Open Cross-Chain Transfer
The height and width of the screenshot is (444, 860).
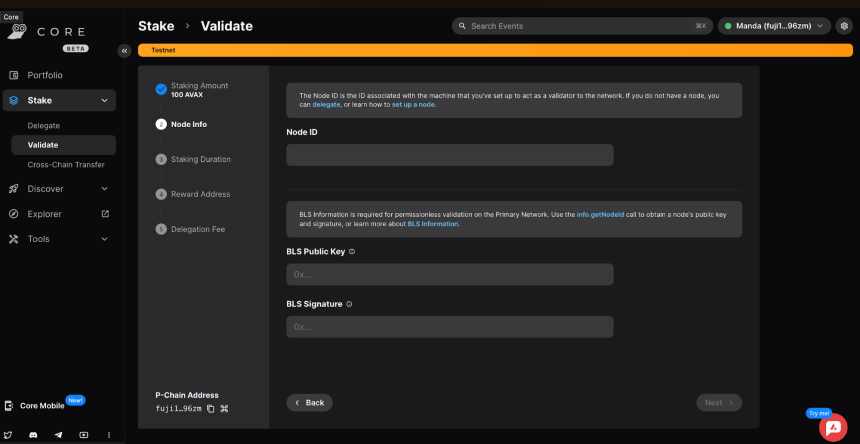tap(64, 164)
